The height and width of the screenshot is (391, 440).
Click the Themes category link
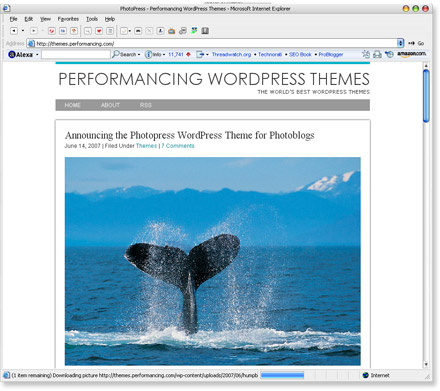[x=146, y=146]
